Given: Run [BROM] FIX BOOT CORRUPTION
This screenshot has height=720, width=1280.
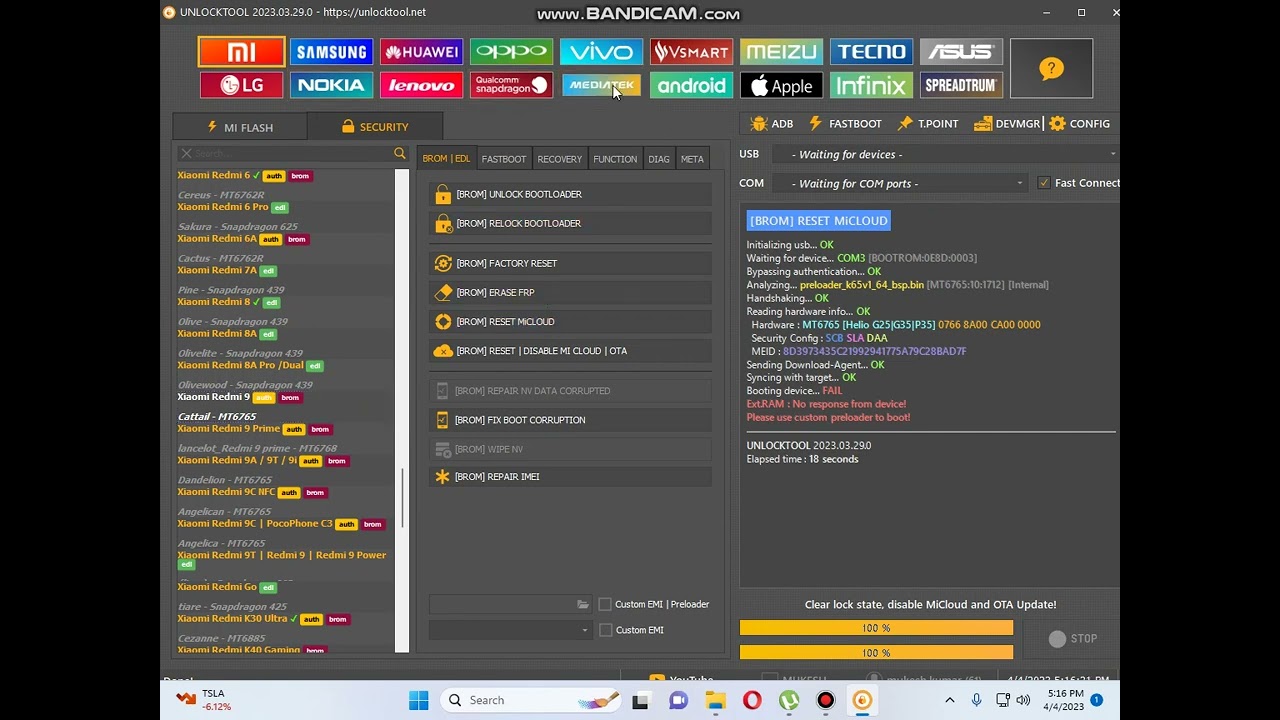Looking at the screenshot, I should pyautogui.click(x=570, y=420).
